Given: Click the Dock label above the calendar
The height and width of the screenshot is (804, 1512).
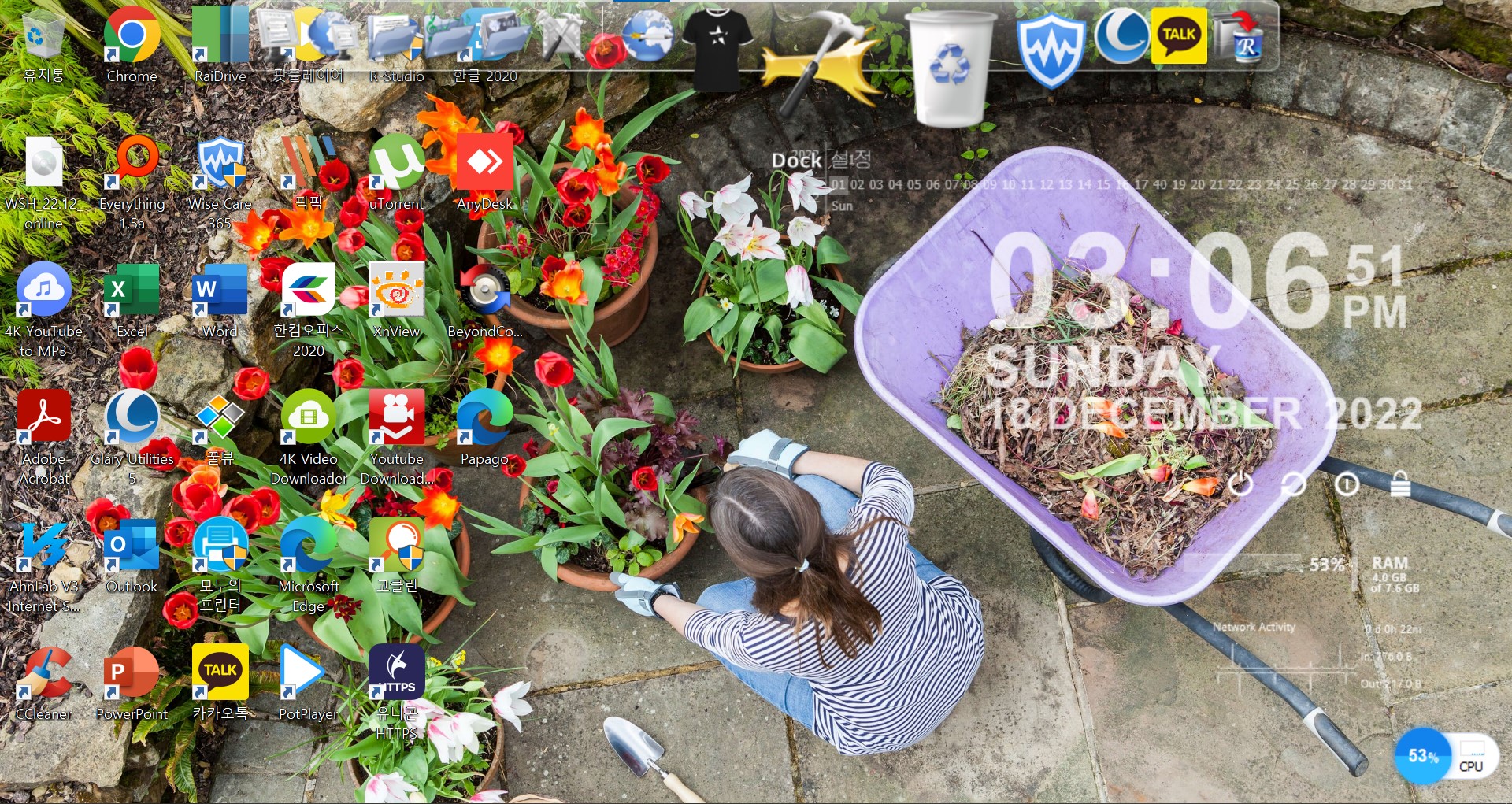Looking at the screenshot, I should coord(796,161).
